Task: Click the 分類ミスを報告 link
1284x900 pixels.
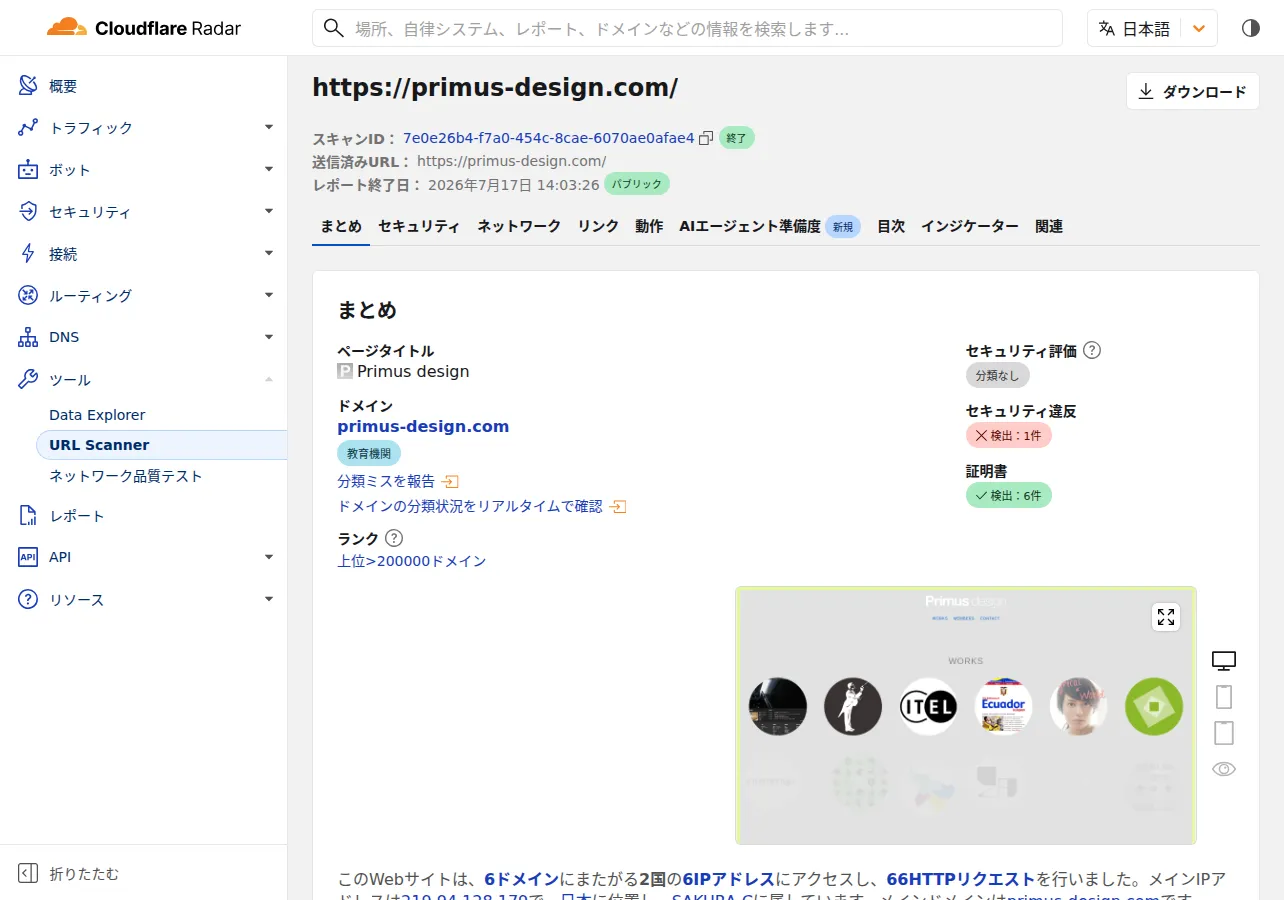Action: 398,481
